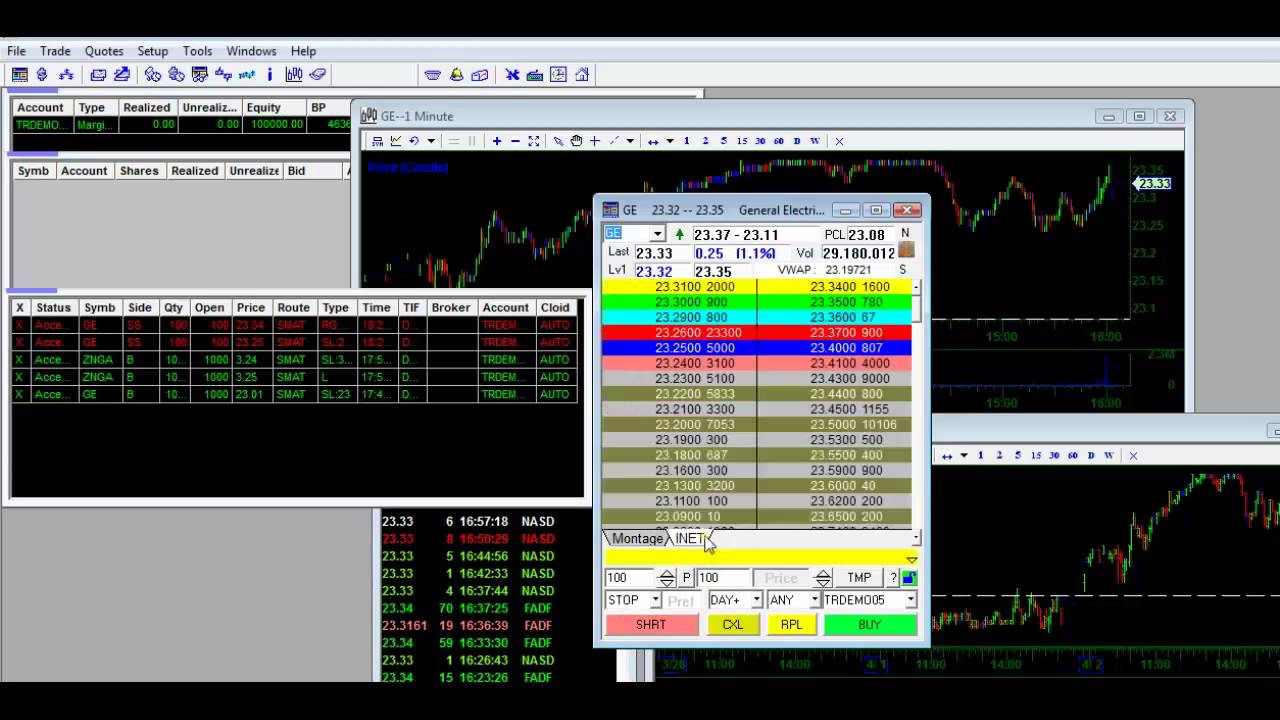Image resolution: width=1280 pixels, height=720 pixels.
Task: Open the ANY route dropdown
Action: tap(814, 600)
